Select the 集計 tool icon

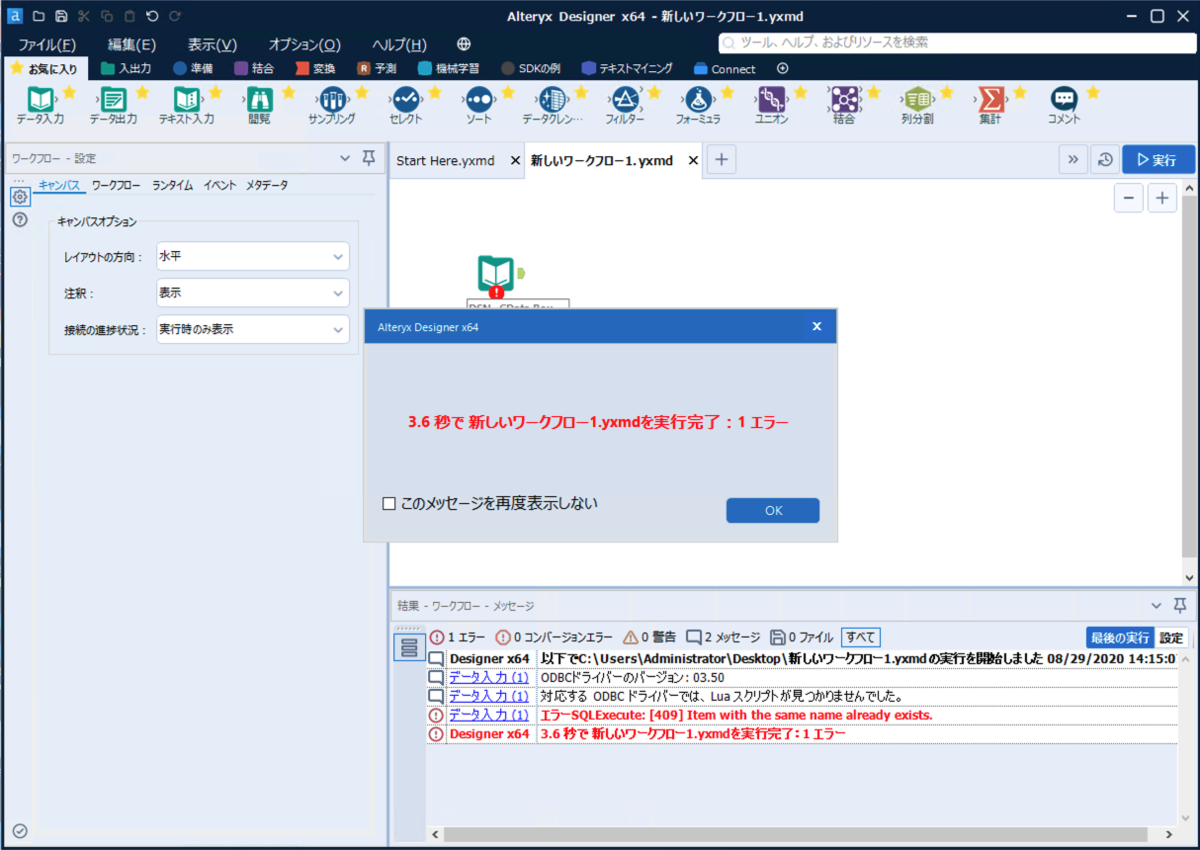[x=990, y=101]
